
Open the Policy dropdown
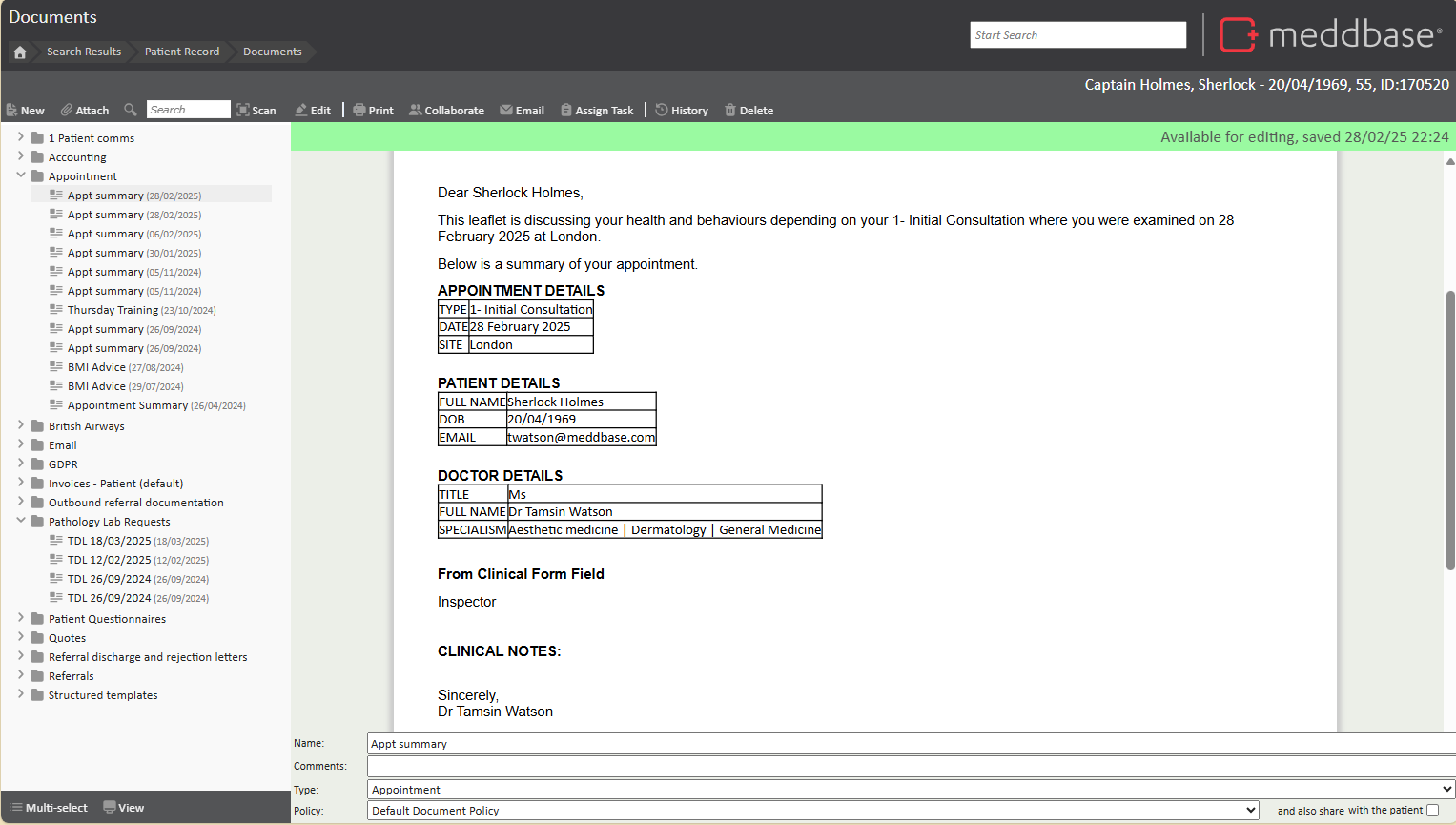click(x=812, y=811)
